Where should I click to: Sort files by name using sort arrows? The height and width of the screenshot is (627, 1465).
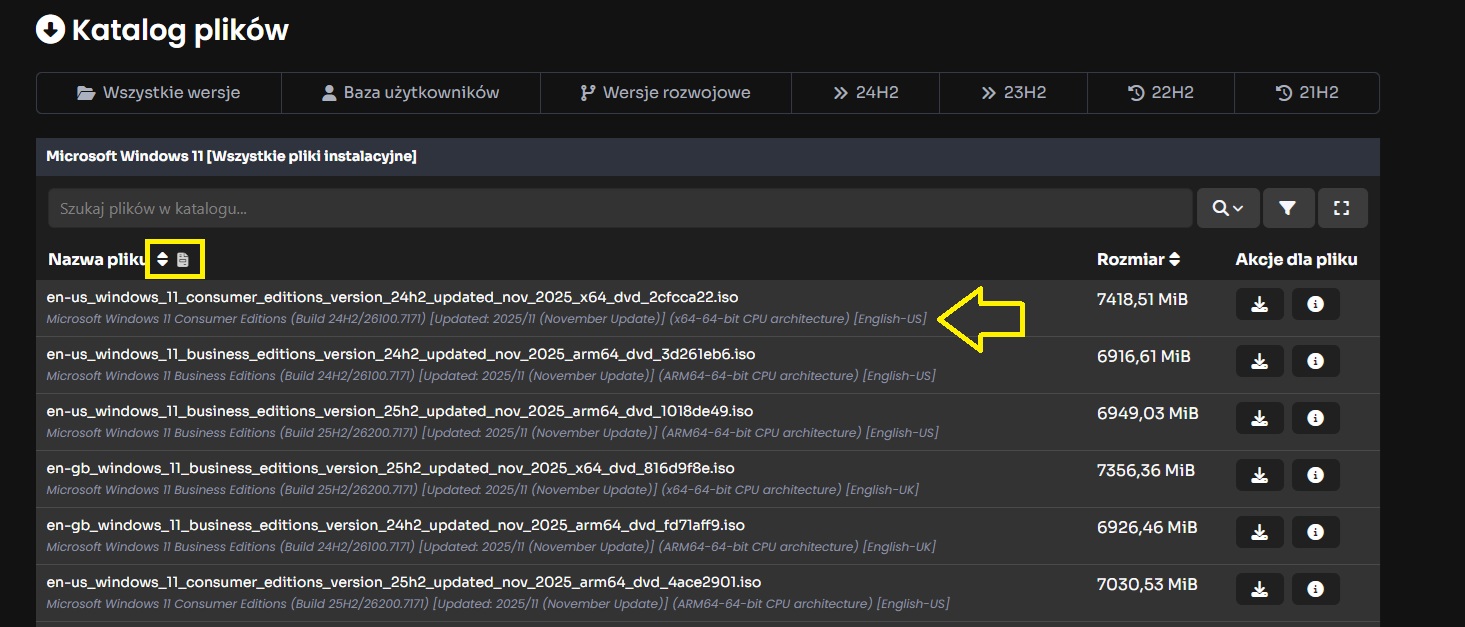tap(163, 259)
